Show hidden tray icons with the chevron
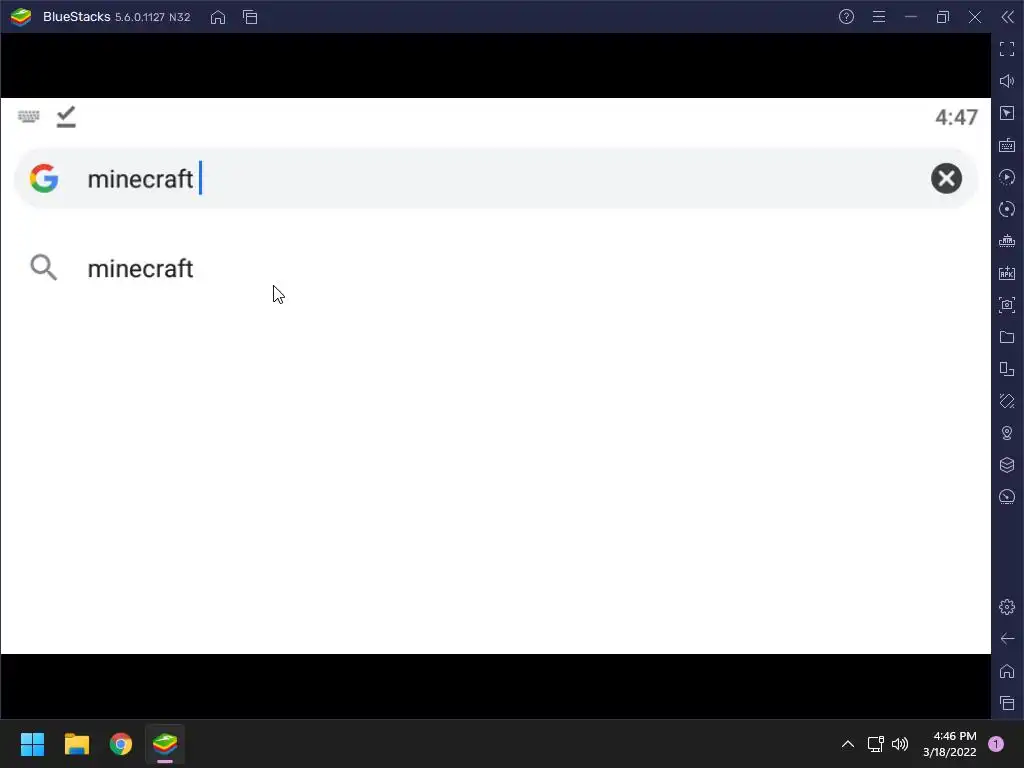Viewport: 1024px width, 768px height. pos(848,744)
